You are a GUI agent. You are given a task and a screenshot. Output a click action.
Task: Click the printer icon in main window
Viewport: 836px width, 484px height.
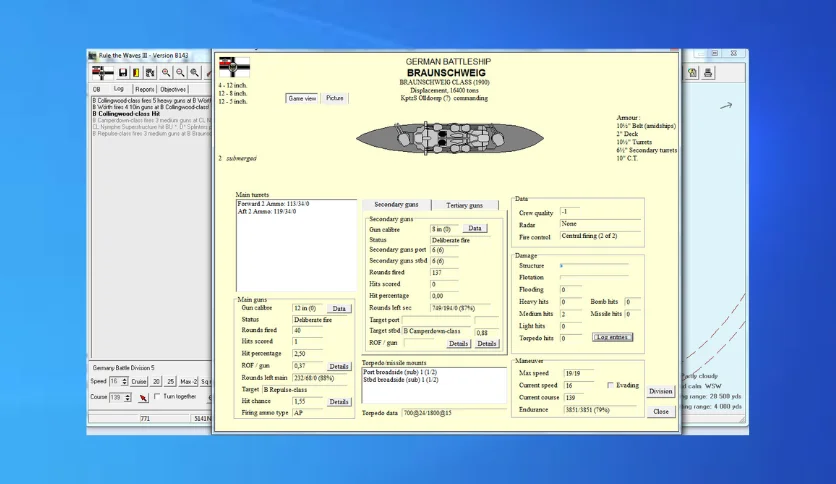[x=708, y=72]
